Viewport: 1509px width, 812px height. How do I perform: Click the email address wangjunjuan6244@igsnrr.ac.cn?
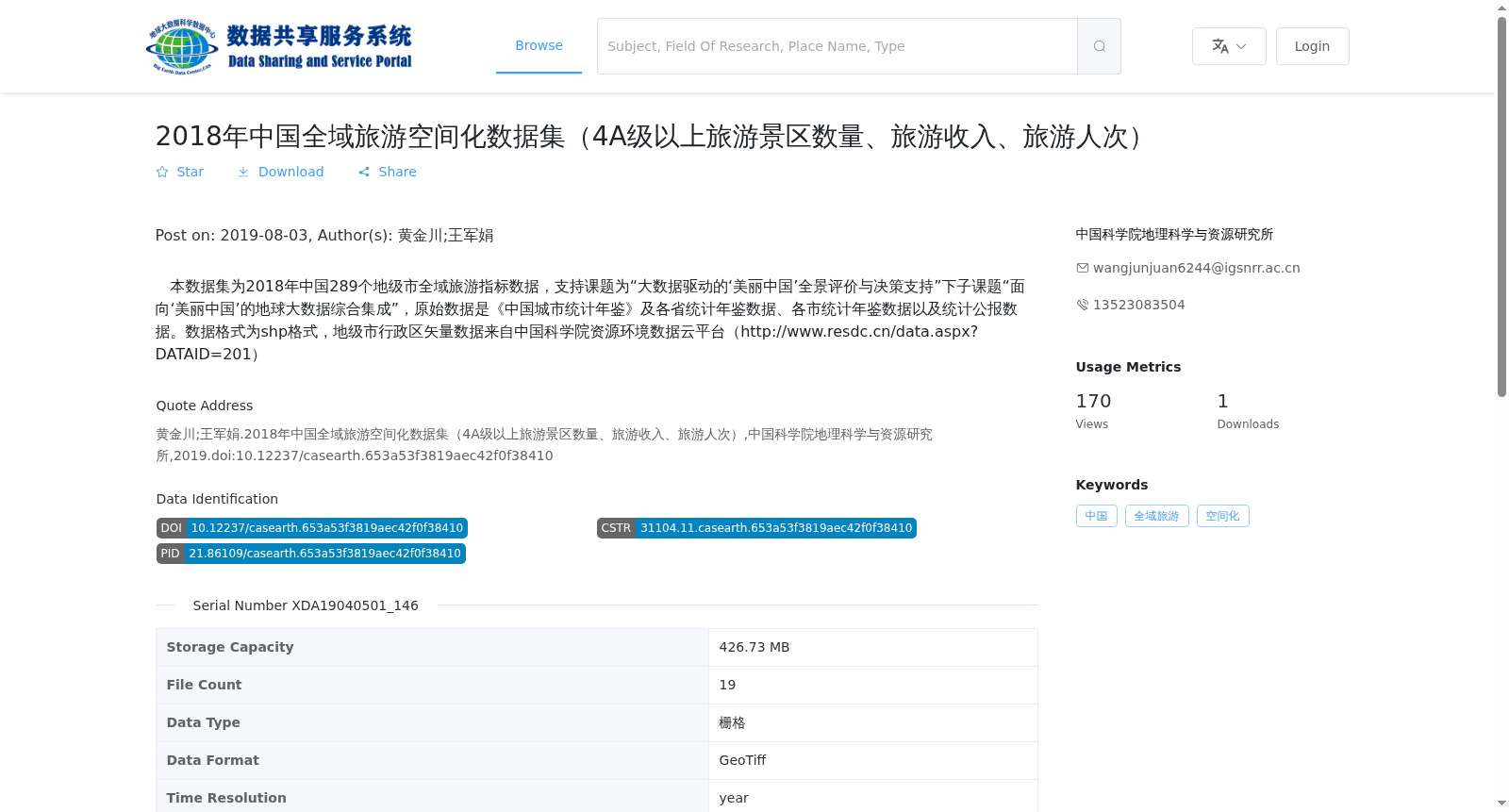tap(1196, 268)
